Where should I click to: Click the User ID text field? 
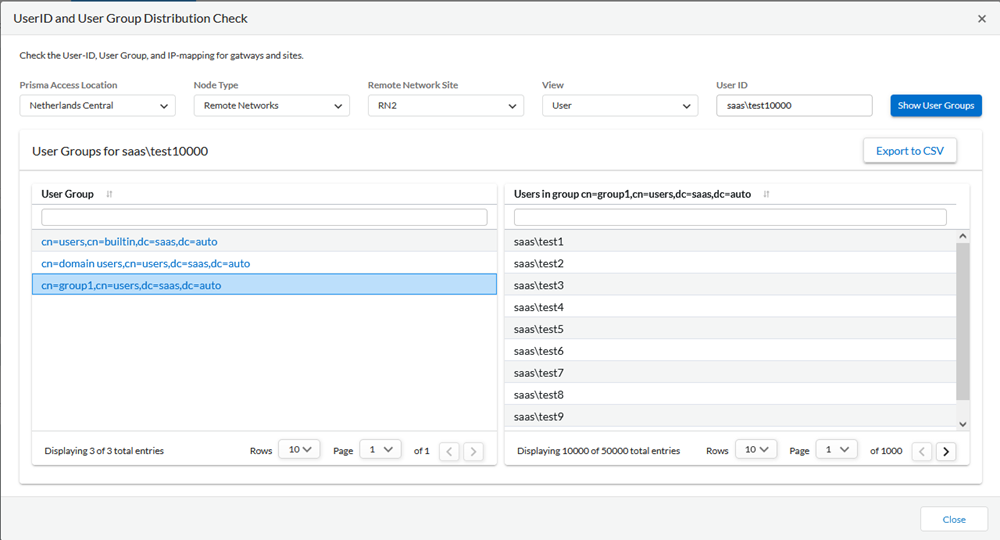click(794, 105)
